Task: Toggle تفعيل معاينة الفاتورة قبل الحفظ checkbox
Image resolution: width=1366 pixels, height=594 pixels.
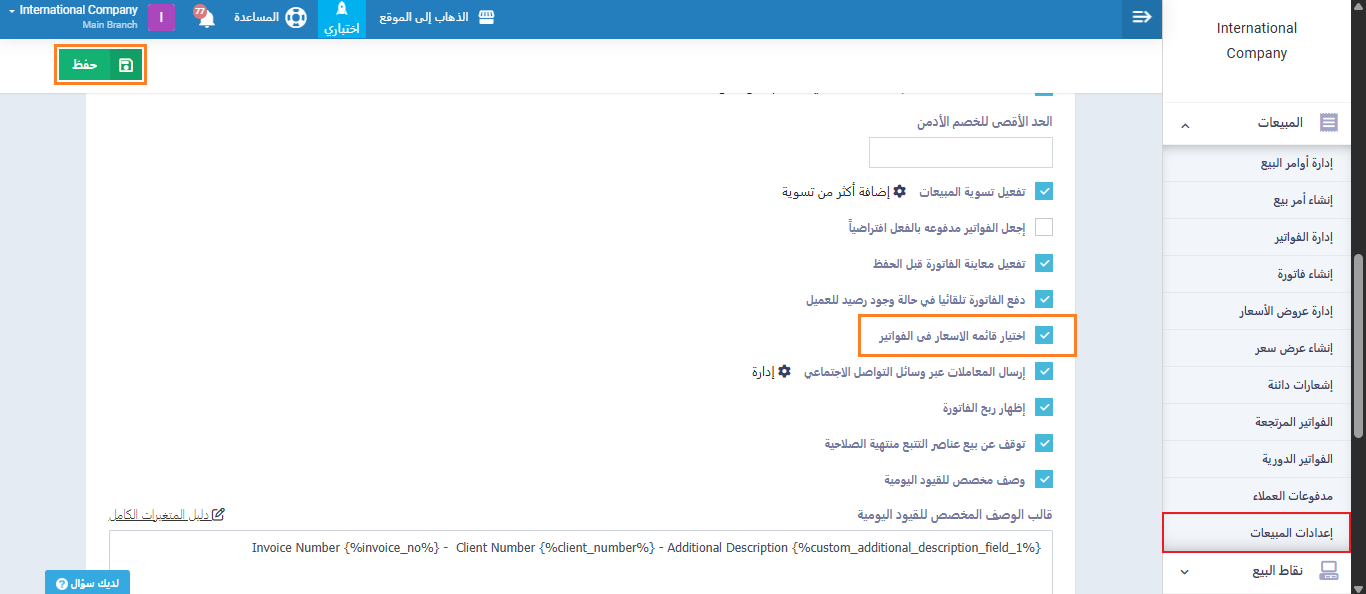Action: pos(1044,263)
